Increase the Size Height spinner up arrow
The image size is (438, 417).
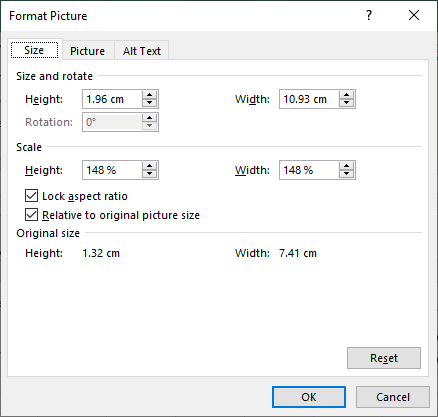click(x=149, y=95)
